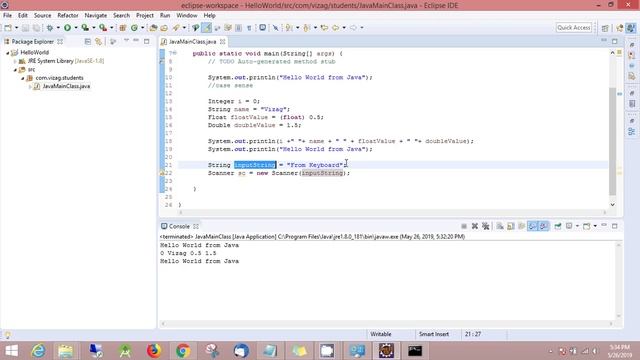Click line 22 warning marker in editor
Viewport: 640px width, 360px height.
(162, 173)
